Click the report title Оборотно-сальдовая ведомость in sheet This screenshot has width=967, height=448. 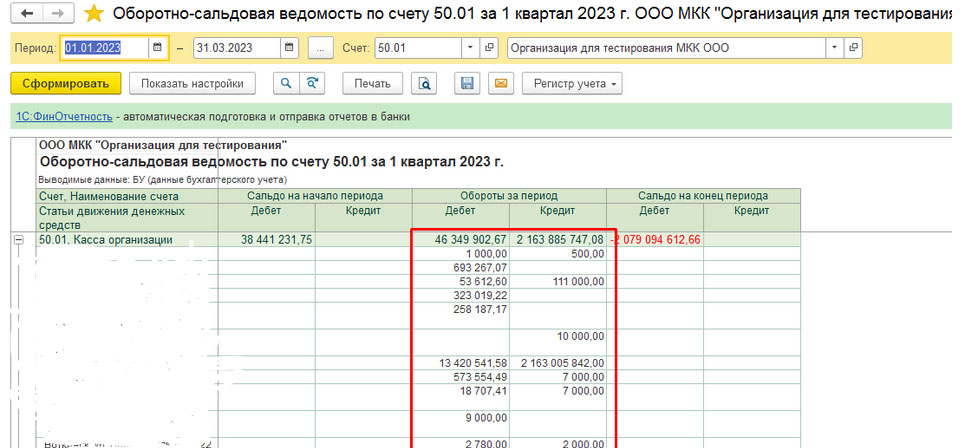click(x=271, y=162)
